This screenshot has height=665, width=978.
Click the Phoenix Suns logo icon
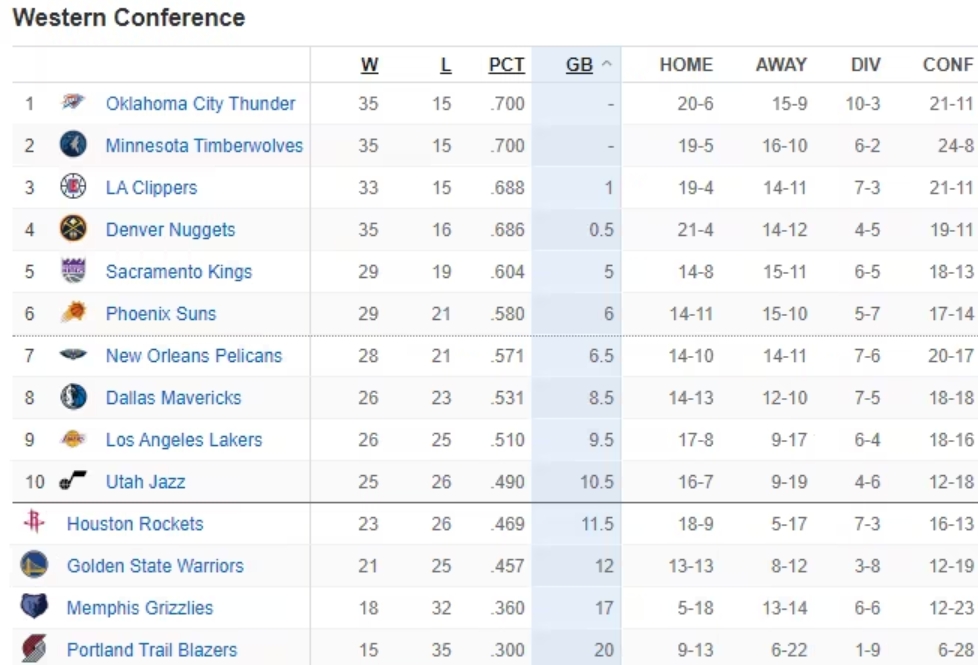coord(73,313)
